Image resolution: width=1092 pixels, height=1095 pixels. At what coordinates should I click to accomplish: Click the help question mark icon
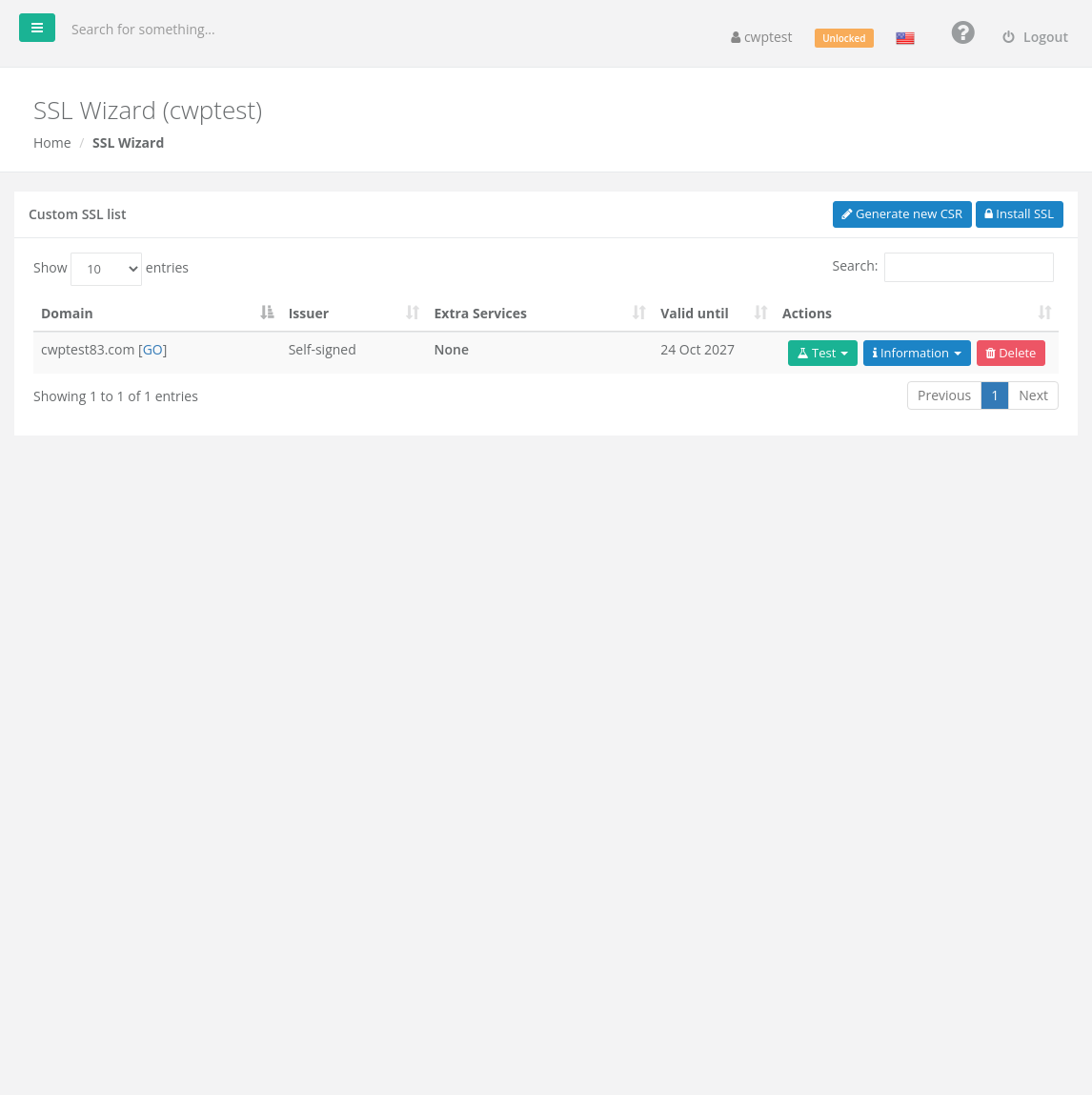[962, 32]
